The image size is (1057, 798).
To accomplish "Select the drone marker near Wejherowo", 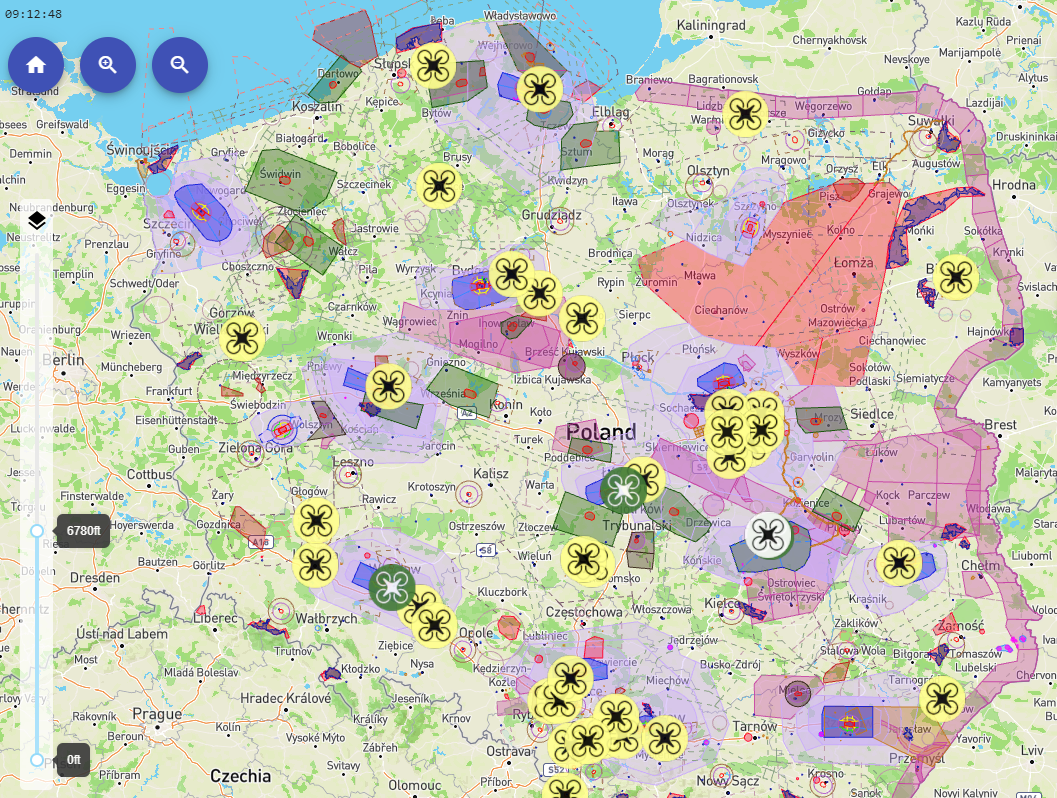I will point(540,88).
